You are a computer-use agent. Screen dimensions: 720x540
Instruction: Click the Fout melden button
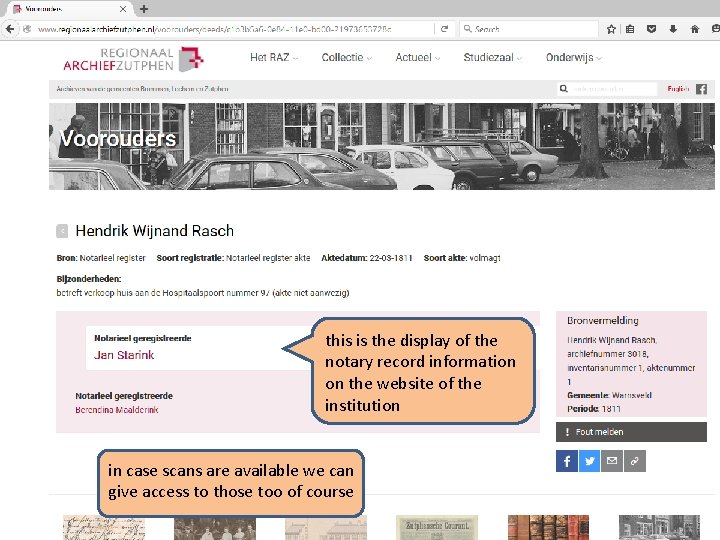pos(631,432)
